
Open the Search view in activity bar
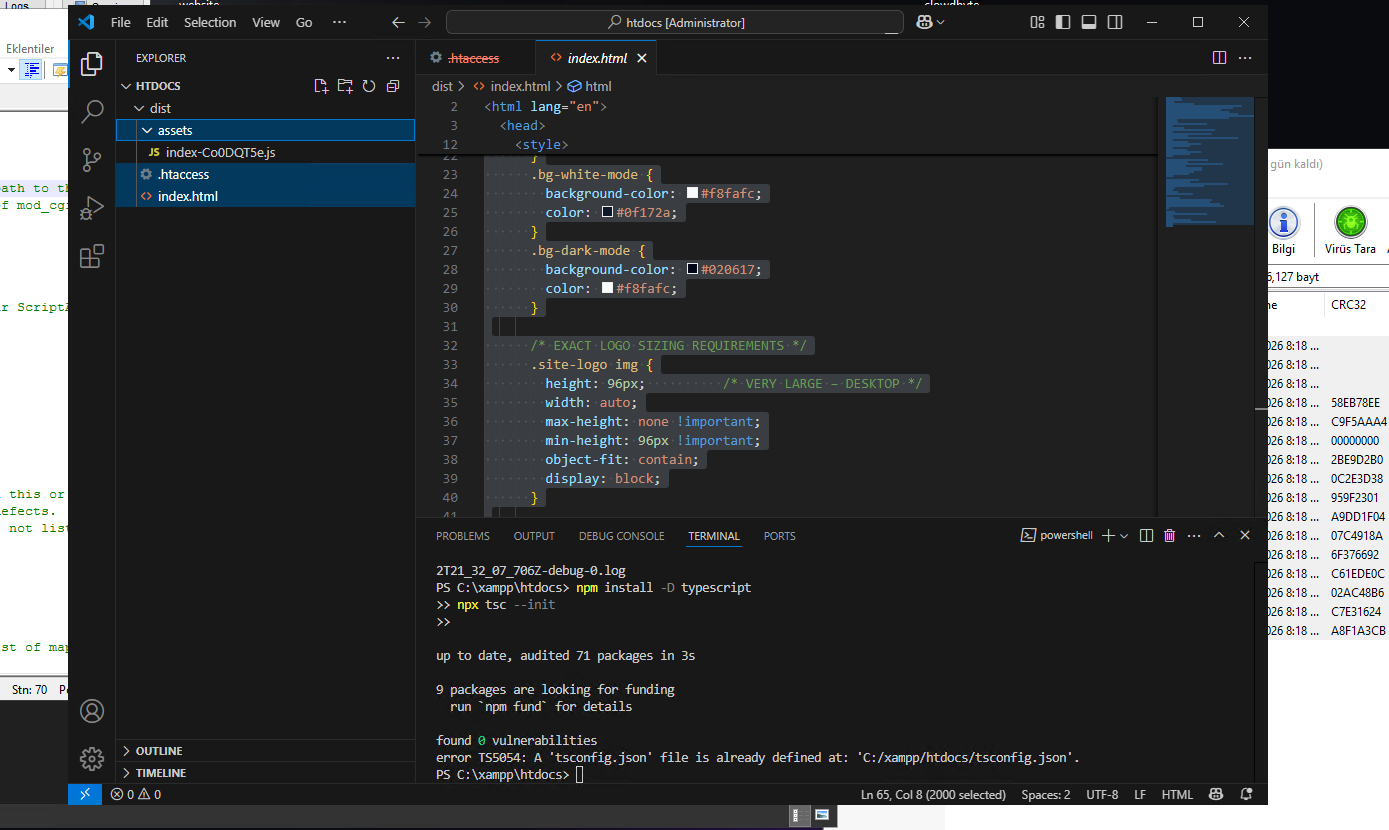coord(92,111)
